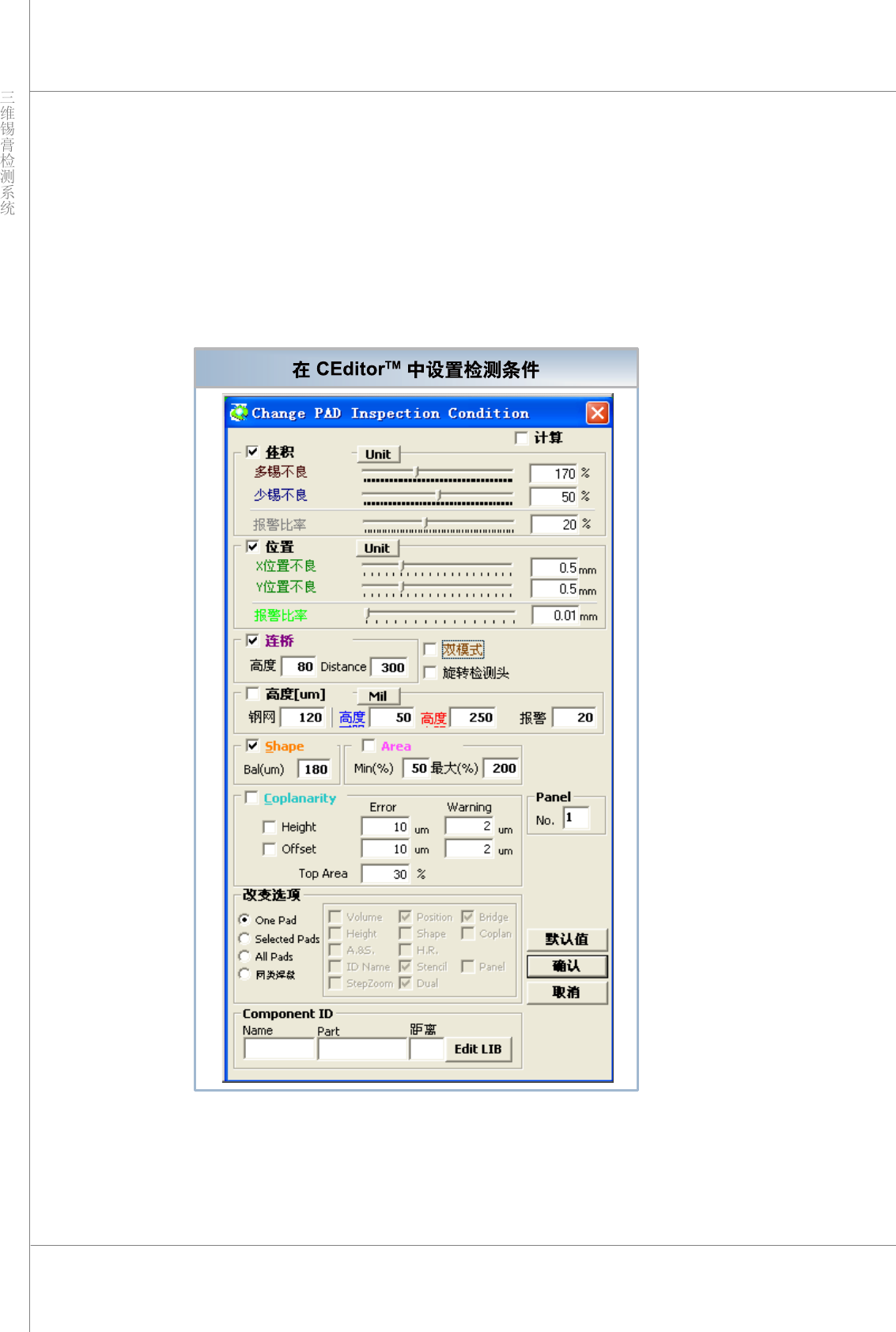Toggle the Position change option checkbox
Image resolution: width=896 pixels, height=1332 pixels.
[x=405, y=917]
